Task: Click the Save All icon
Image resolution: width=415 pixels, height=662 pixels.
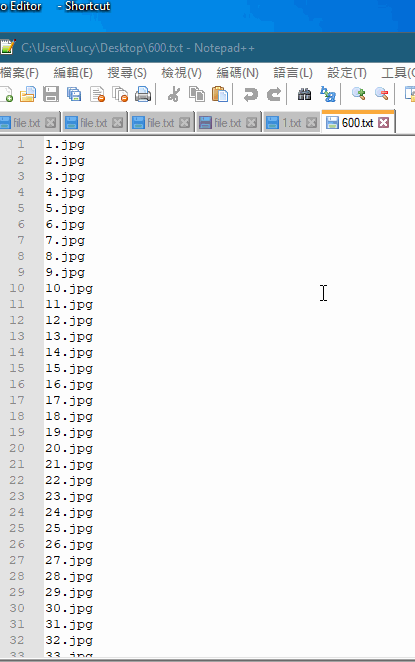Action: pos(74,94)
